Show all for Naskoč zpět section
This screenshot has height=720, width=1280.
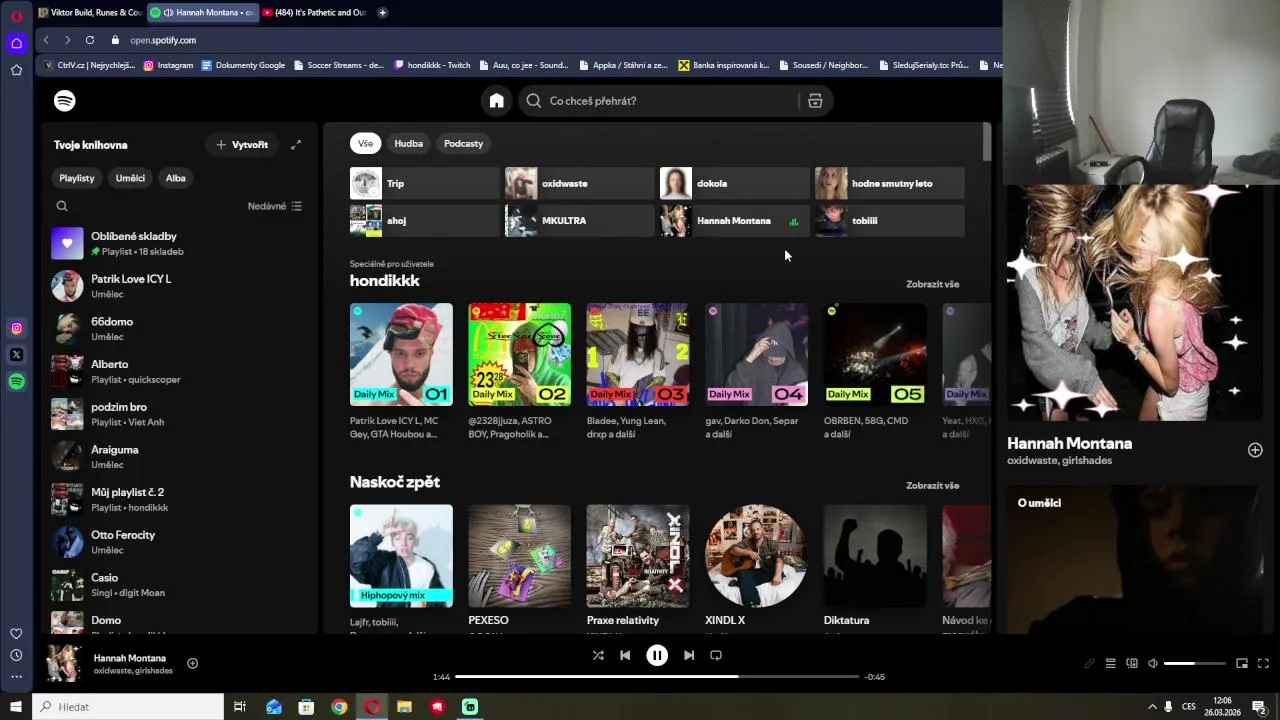(932, 486)
